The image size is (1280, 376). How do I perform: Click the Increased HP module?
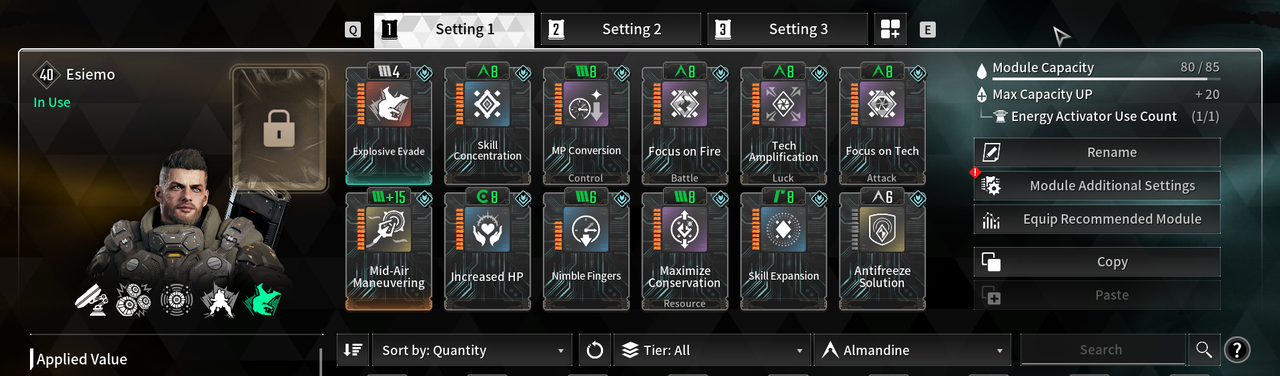(x=488, y=249)
